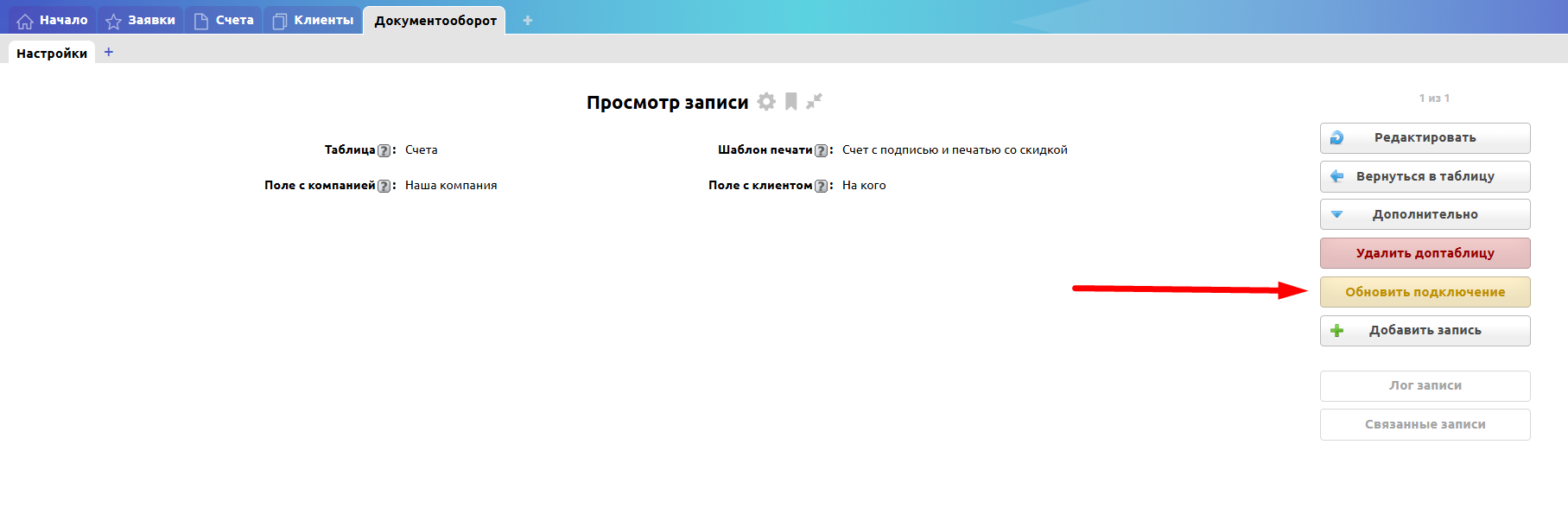The width and height of the screenshot is (1568, 508).
Task: Select the Настройки subtab
Action: (52, 54)
